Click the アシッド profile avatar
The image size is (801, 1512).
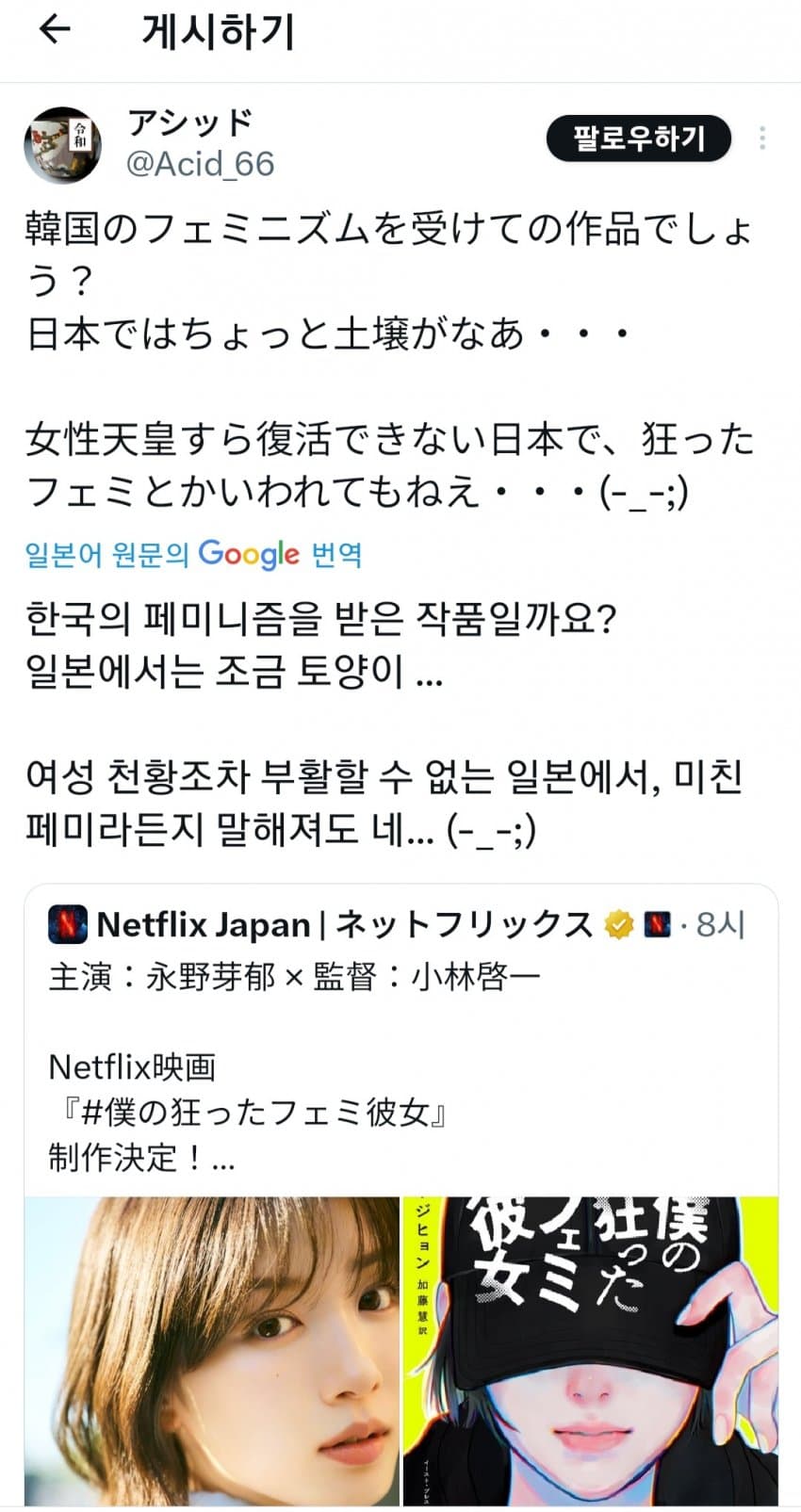(61, 144)
